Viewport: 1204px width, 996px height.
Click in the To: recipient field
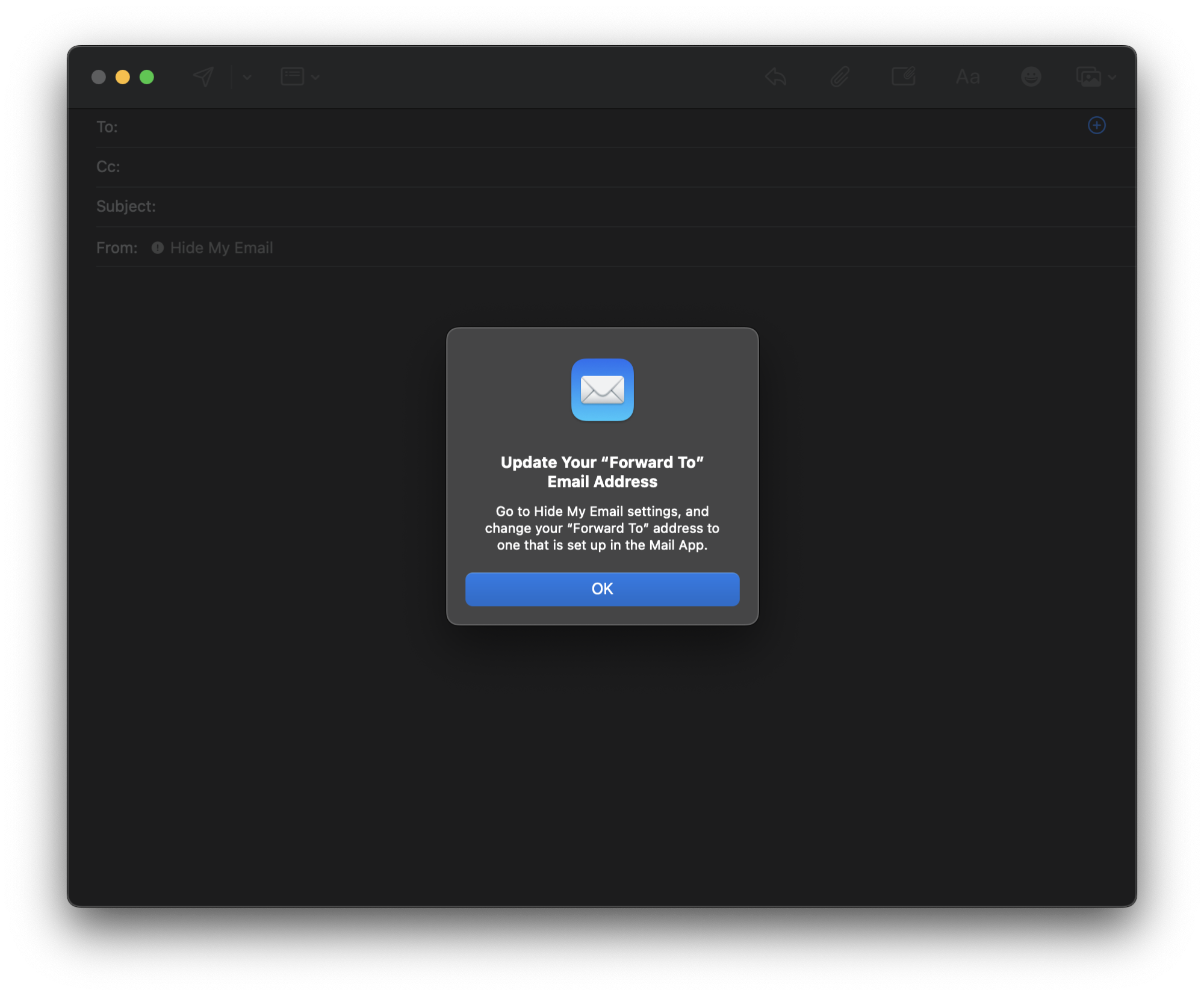coord(602,127)
